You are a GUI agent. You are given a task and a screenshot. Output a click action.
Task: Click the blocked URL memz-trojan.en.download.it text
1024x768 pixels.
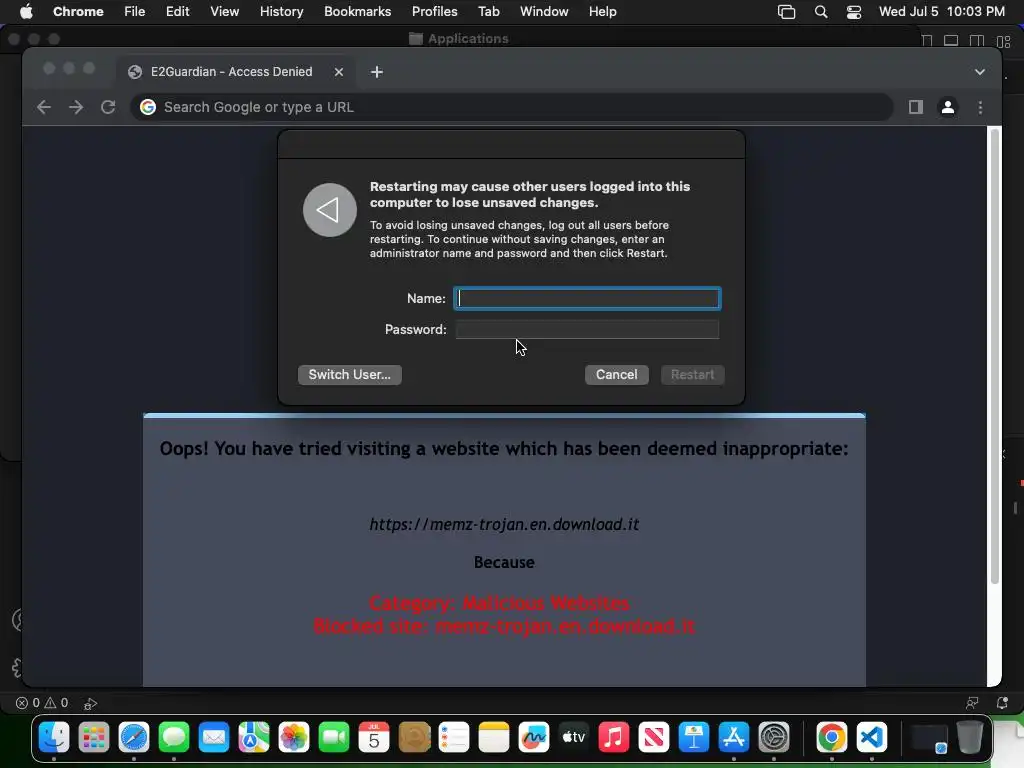point(504,524)
